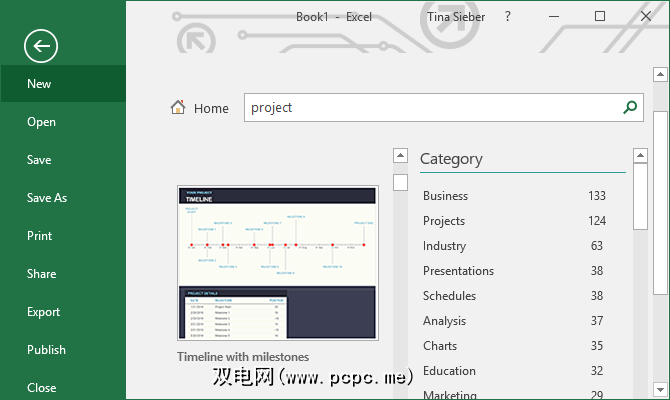670x400 pixels.
Task: Open the Timeline with milestones thumbnail
Action: (278, 263)
